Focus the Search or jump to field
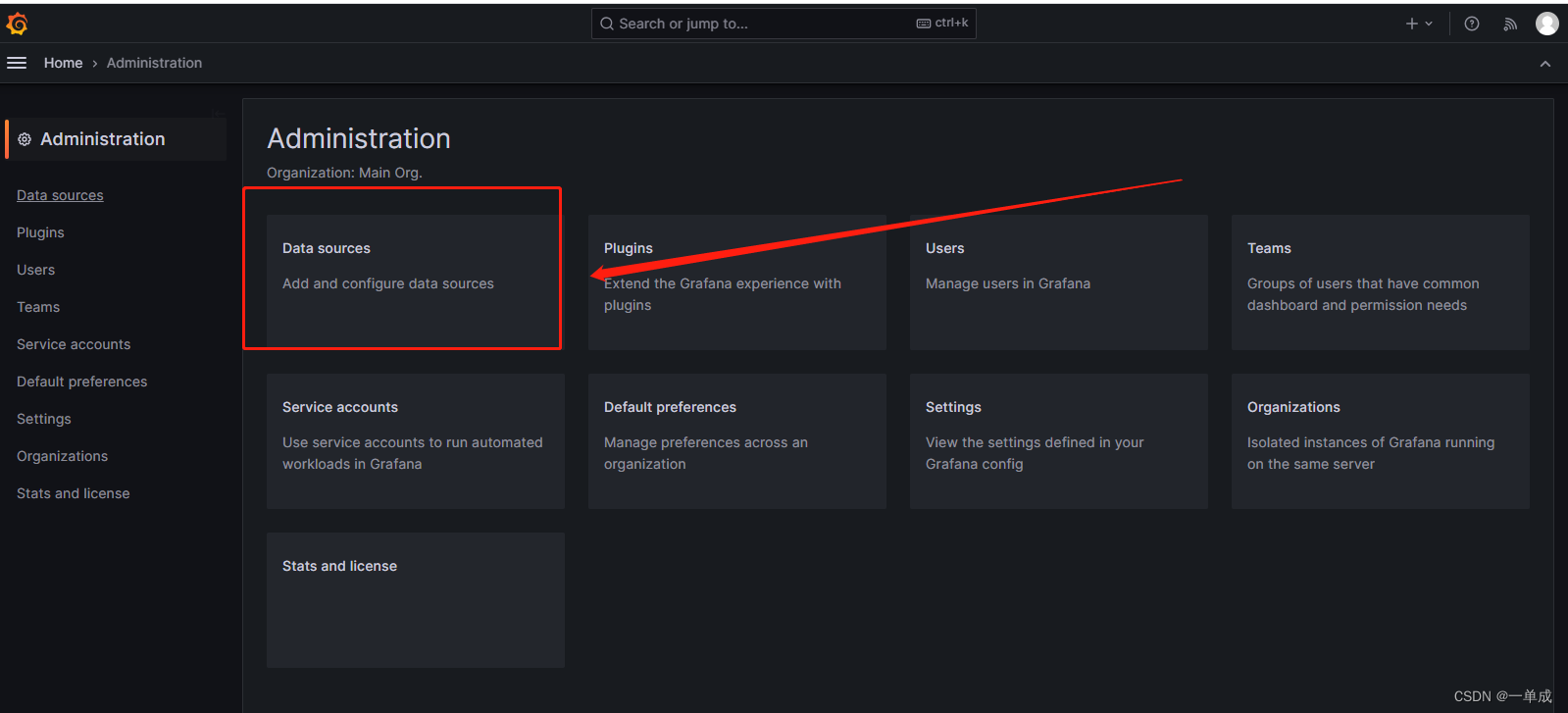The image size is (1568, 713). click(x=784, y=24)
